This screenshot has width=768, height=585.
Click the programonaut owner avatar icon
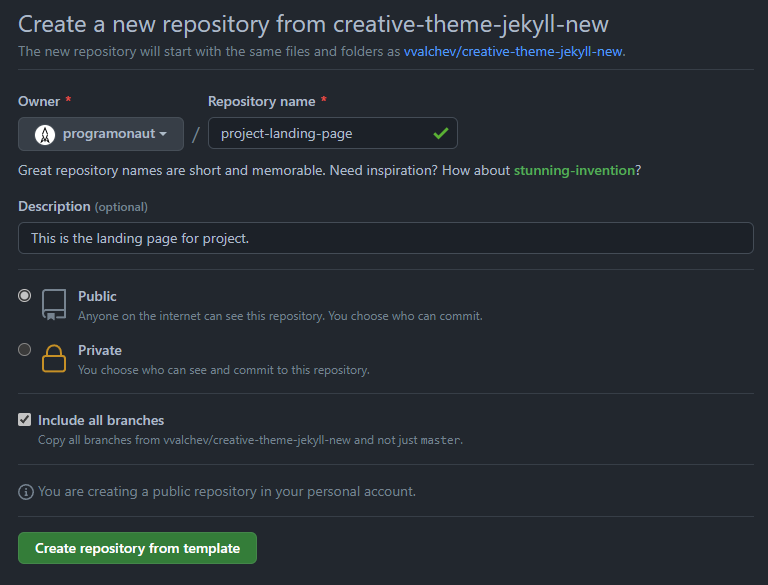[x=44, y=134]
